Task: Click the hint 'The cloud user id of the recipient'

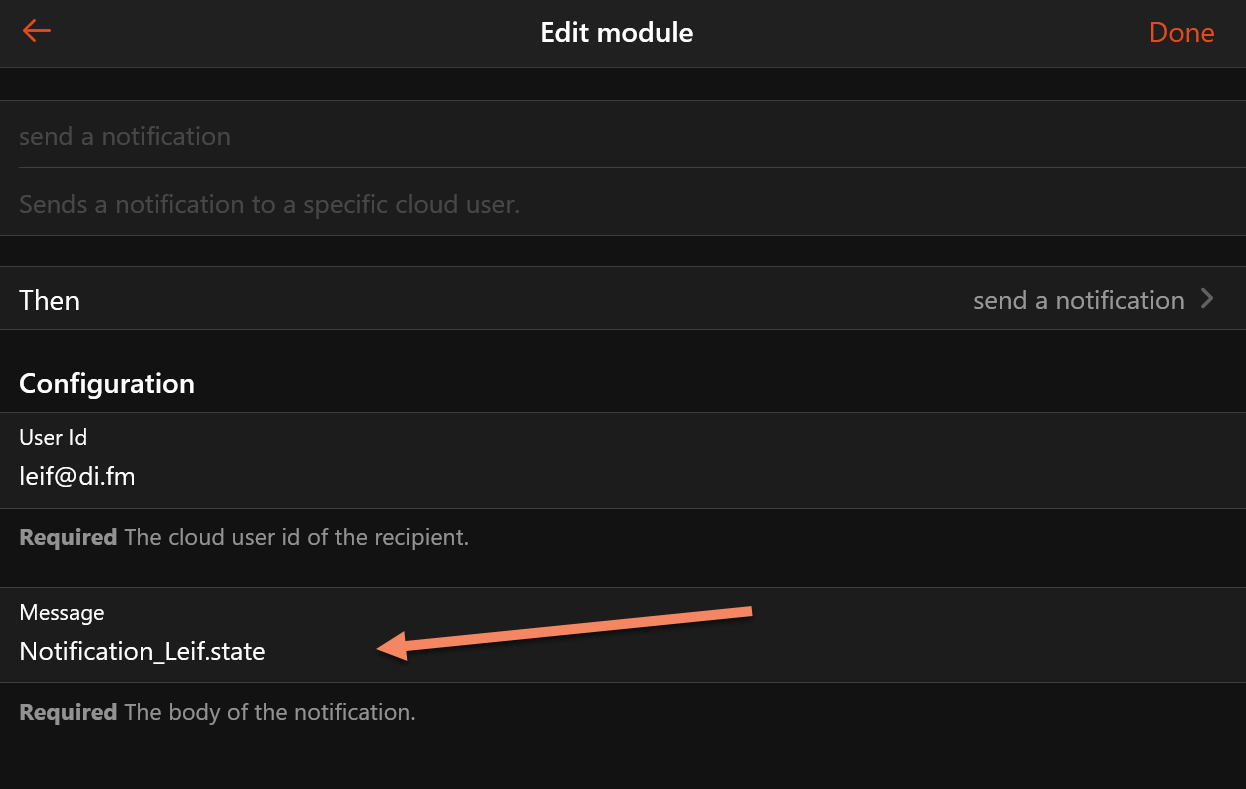Action: [296, 537]
